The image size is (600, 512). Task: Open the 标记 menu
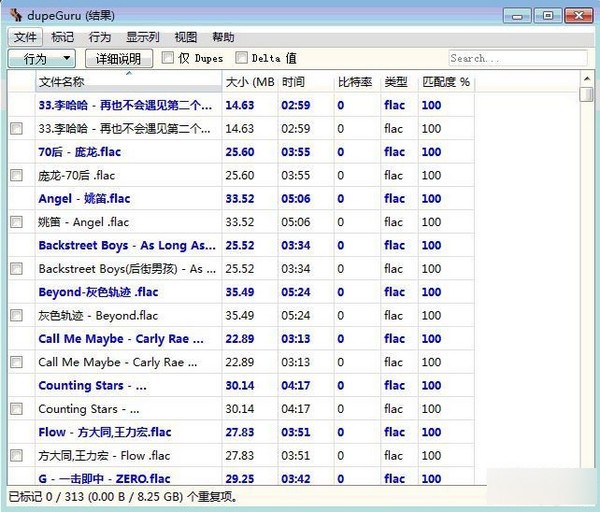point(63,37)
